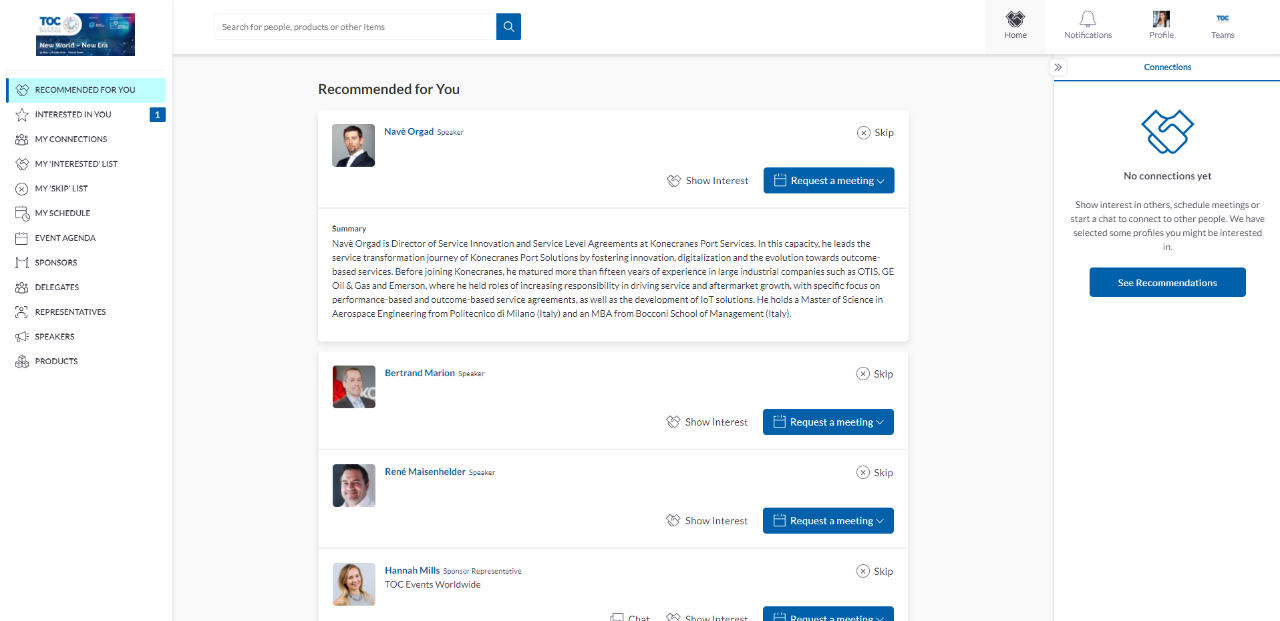Click the Delegates icon

[21, 287]
